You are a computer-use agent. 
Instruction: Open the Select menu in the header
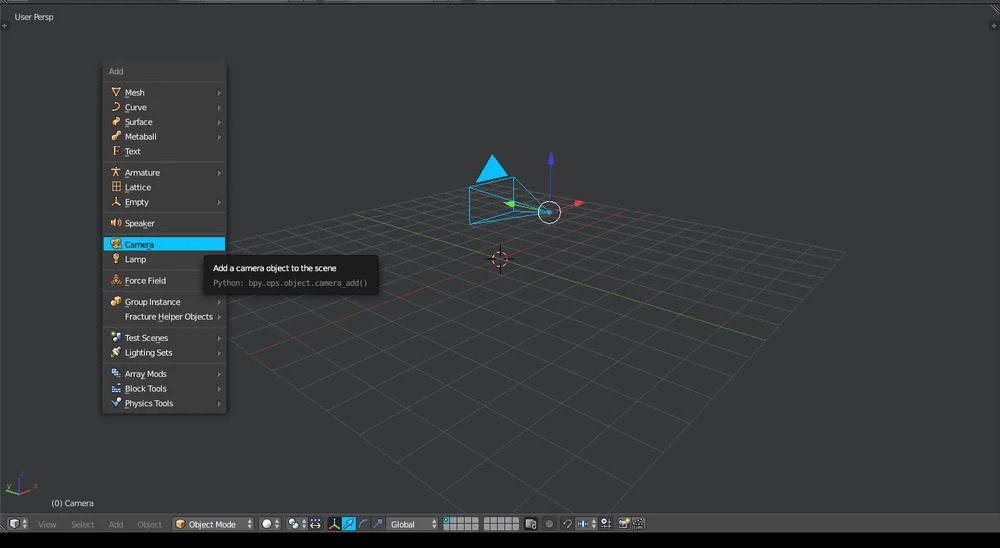82,524
